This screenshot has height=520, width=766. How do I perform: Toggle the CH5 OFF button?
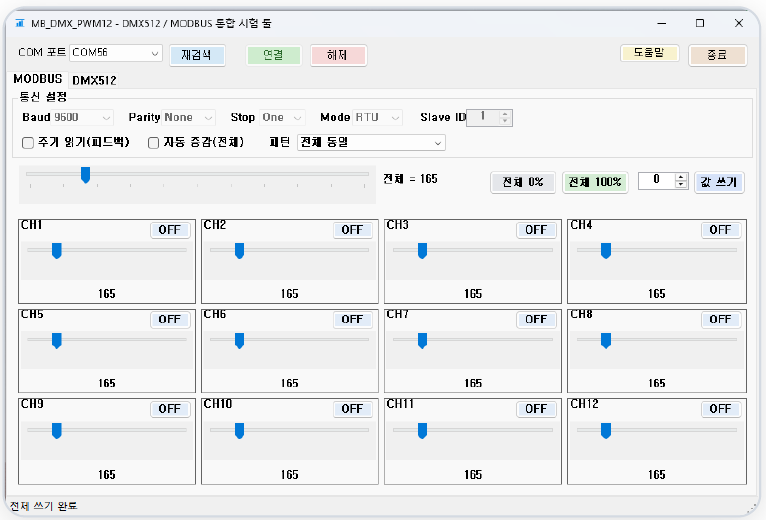click(170, 319)
